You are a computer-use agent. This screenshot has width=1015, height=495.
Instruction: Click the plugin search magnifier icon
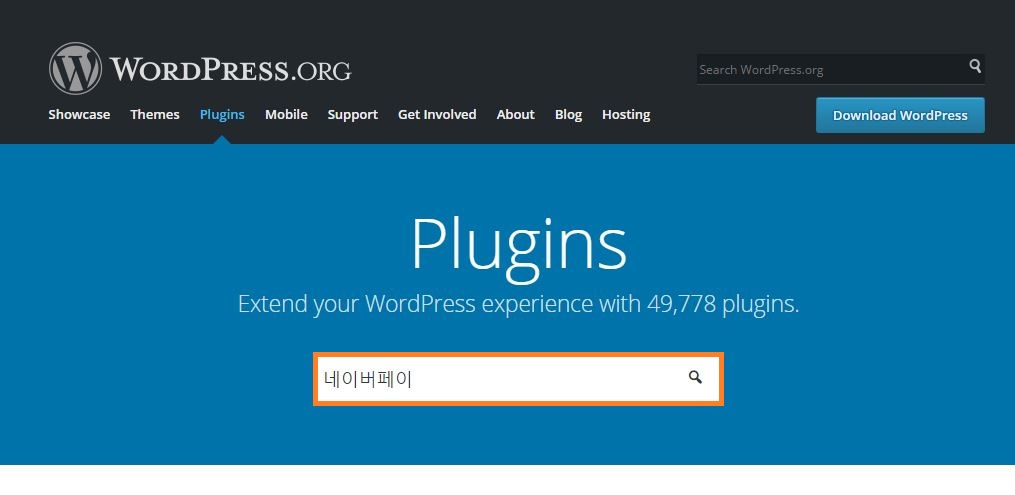tap(695, 377)
